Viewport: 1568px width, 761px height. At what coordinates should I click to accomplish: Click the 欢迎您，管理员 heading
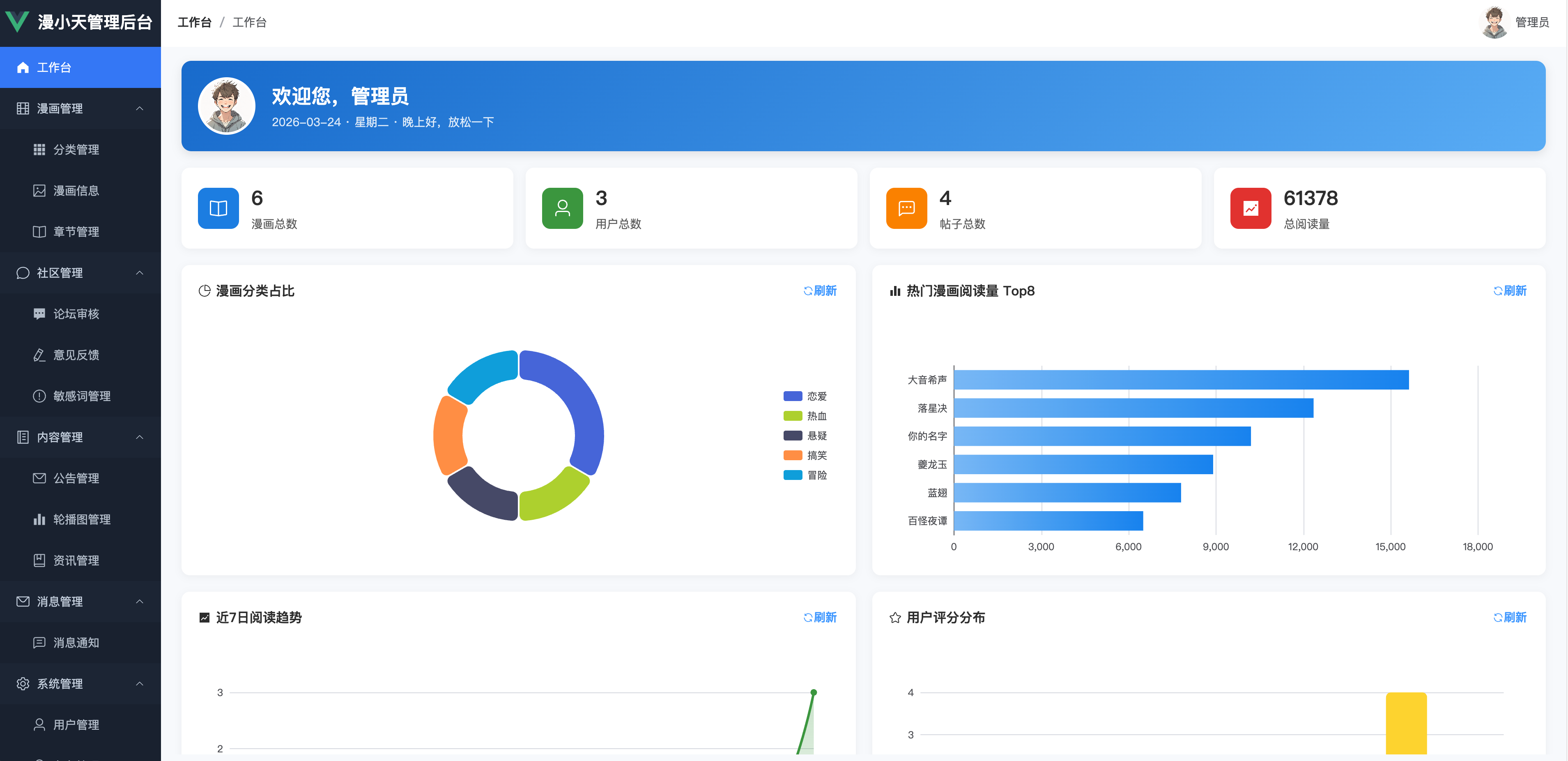click(340, 96)
